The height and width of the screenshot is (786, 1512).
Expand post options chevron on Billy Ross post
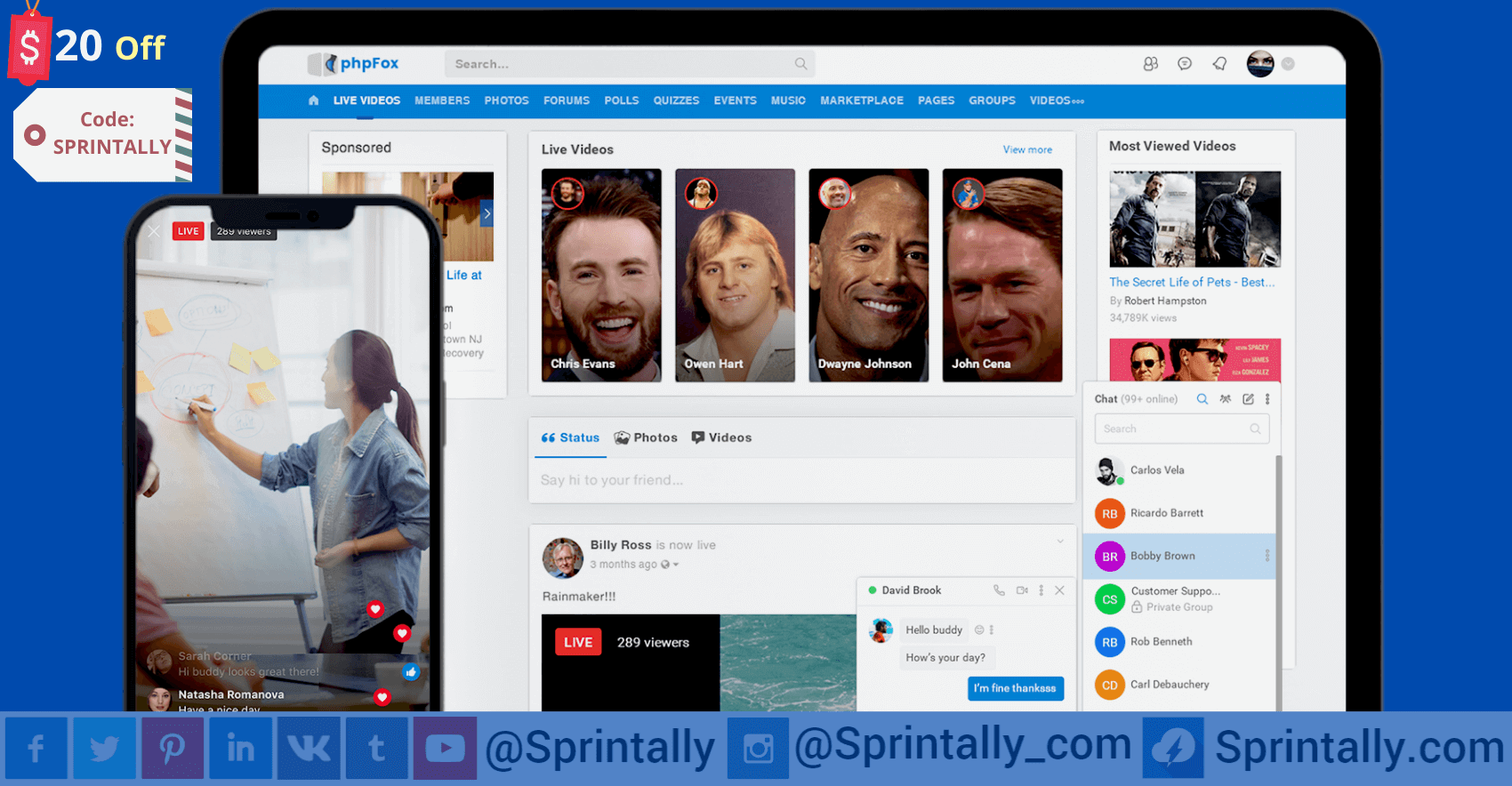pyautogui.click(x=1060, y=541)
